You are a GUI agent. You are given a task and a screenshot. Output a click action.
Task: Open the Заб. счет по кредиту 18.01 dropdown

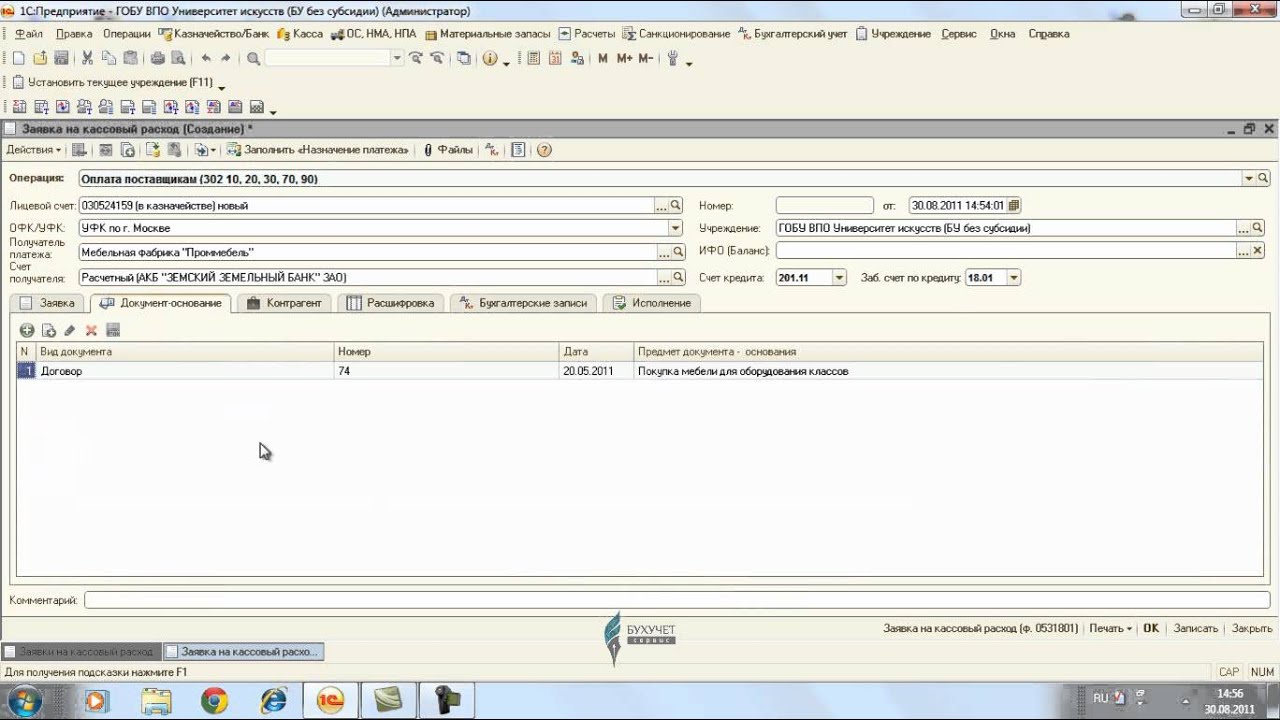(1014, 277)
